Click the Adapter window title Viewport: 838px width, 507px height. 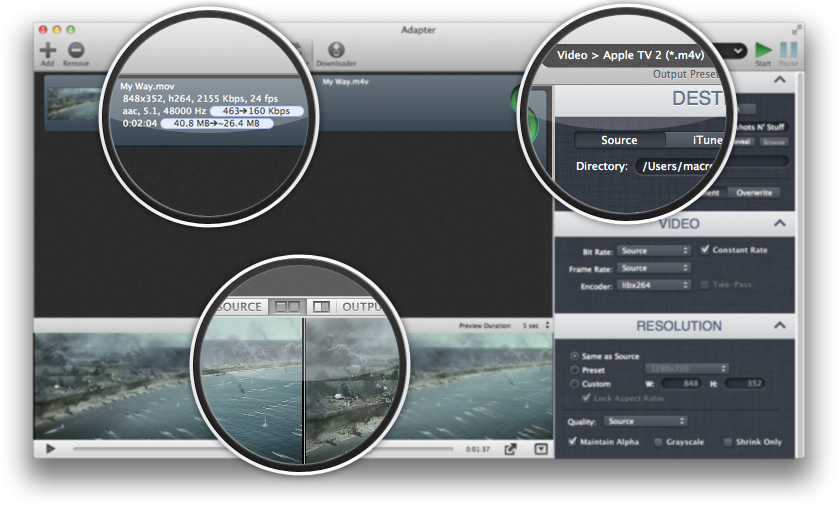pos(418,30)
